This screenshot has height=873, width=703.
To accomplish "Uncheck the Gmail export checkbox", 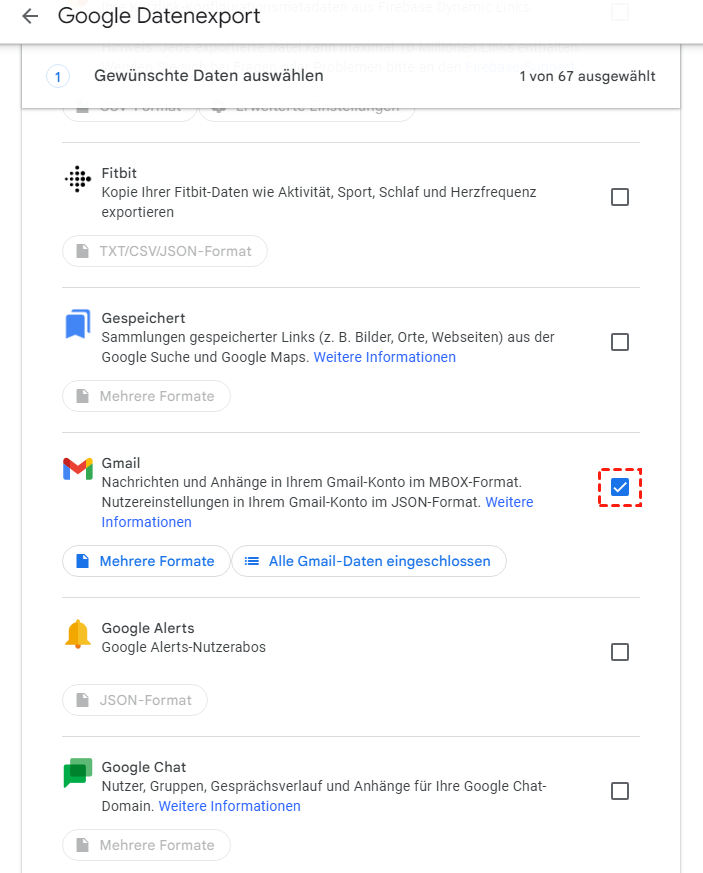I will click(x=620, y=487).
